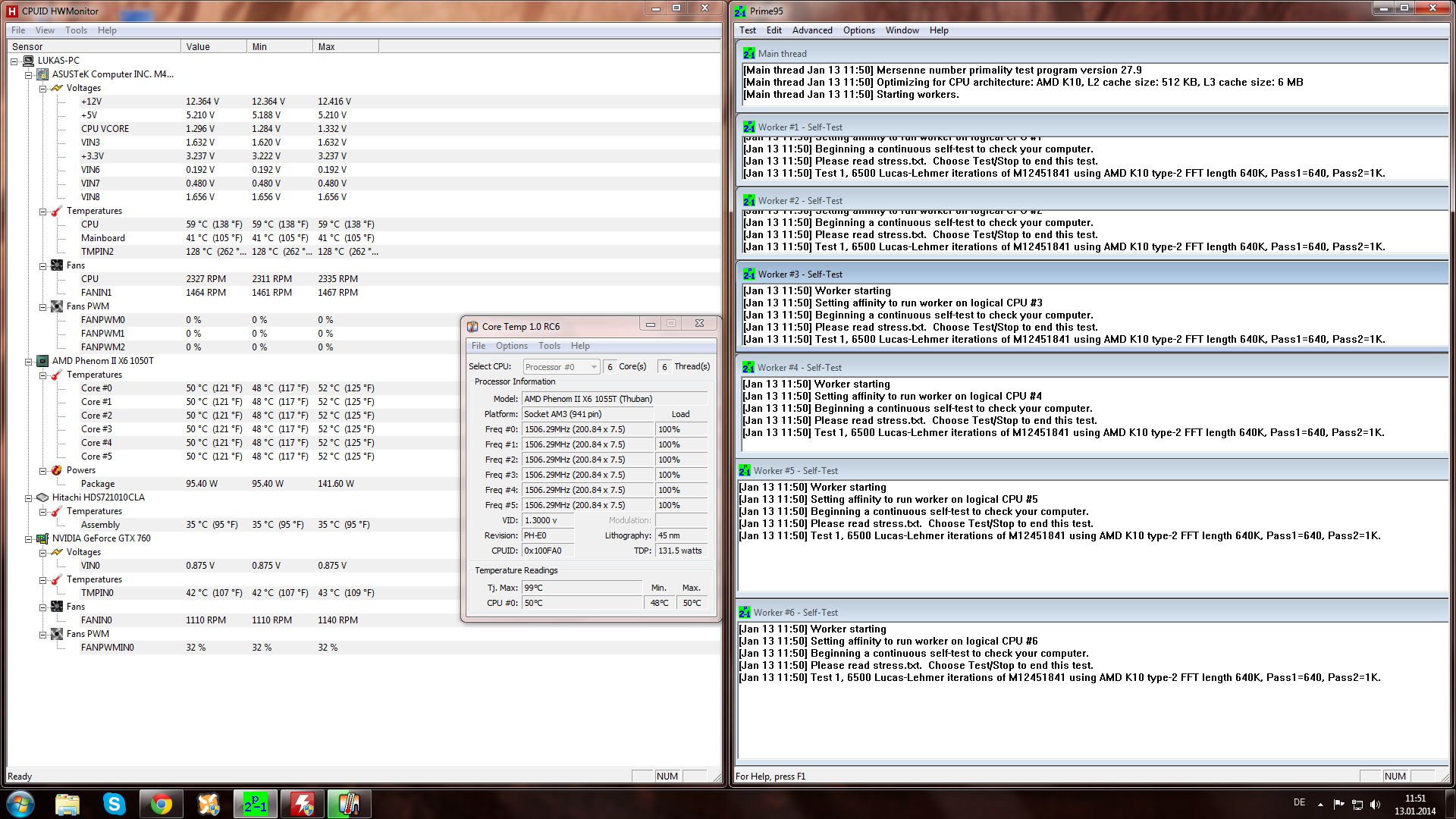
Task: Click the Prime95 icon in the taskbar
Action: [255, 804]
